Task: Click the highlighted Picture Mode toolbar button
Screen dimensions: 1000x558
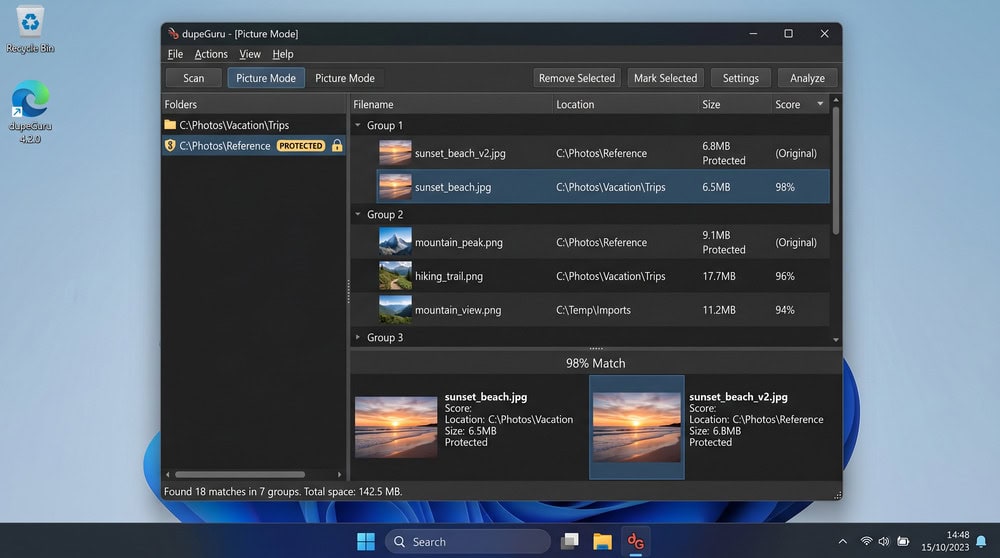Action: (266, 78)
